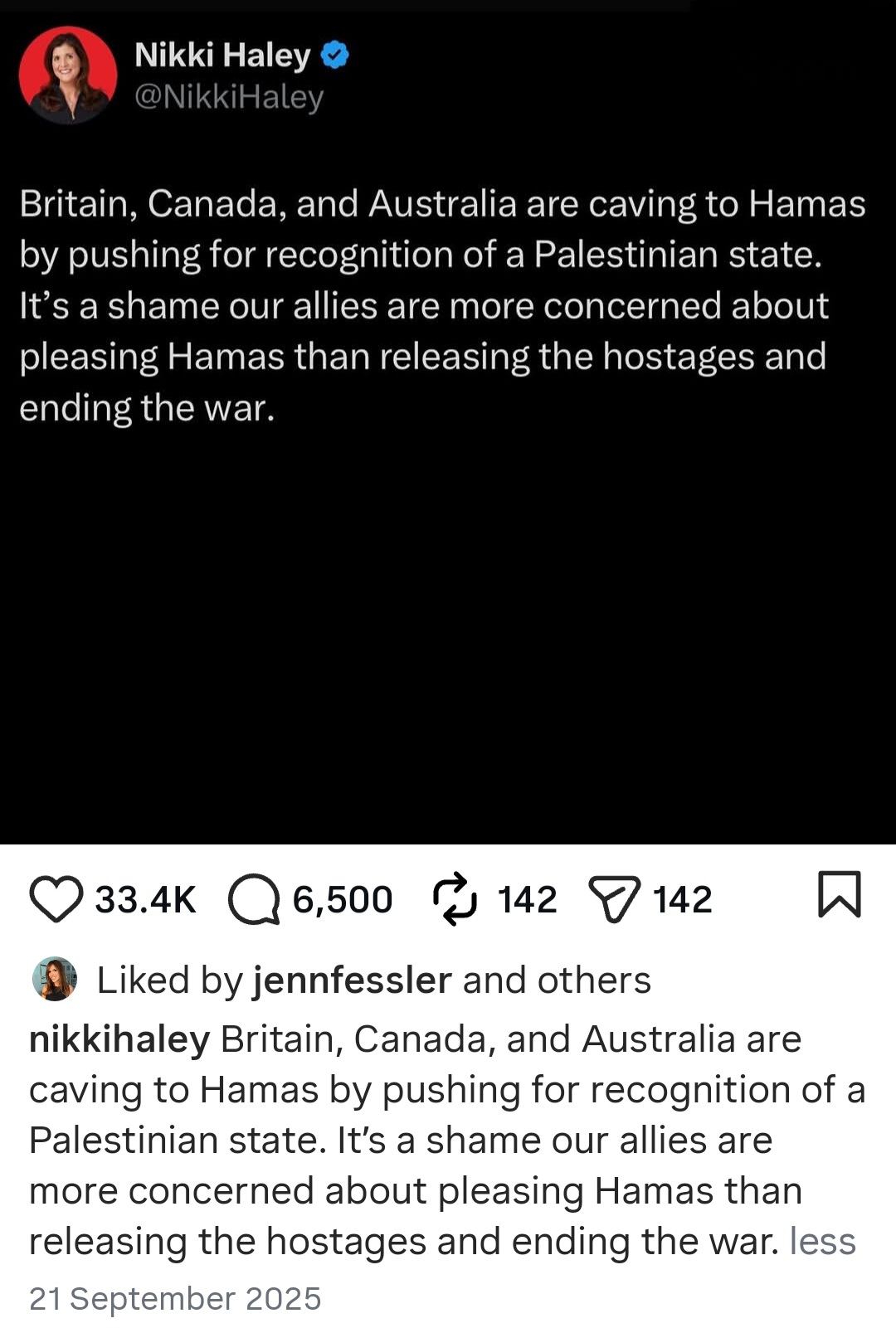This screenshot has width=896, height=1328.
Task: View the 33.4K likes count
Action: coord(145,900)
